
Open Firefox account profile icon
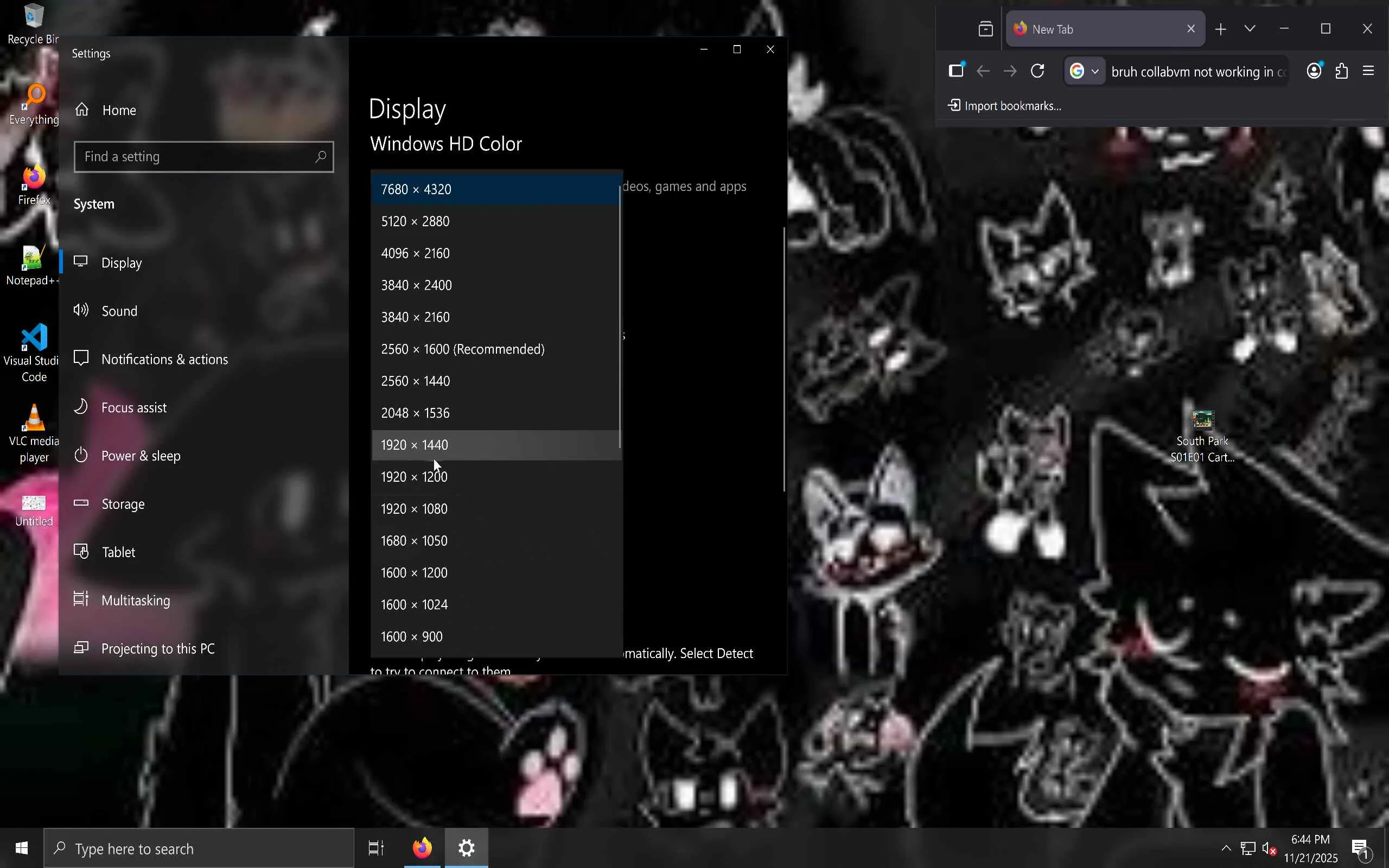[1314, 71]
